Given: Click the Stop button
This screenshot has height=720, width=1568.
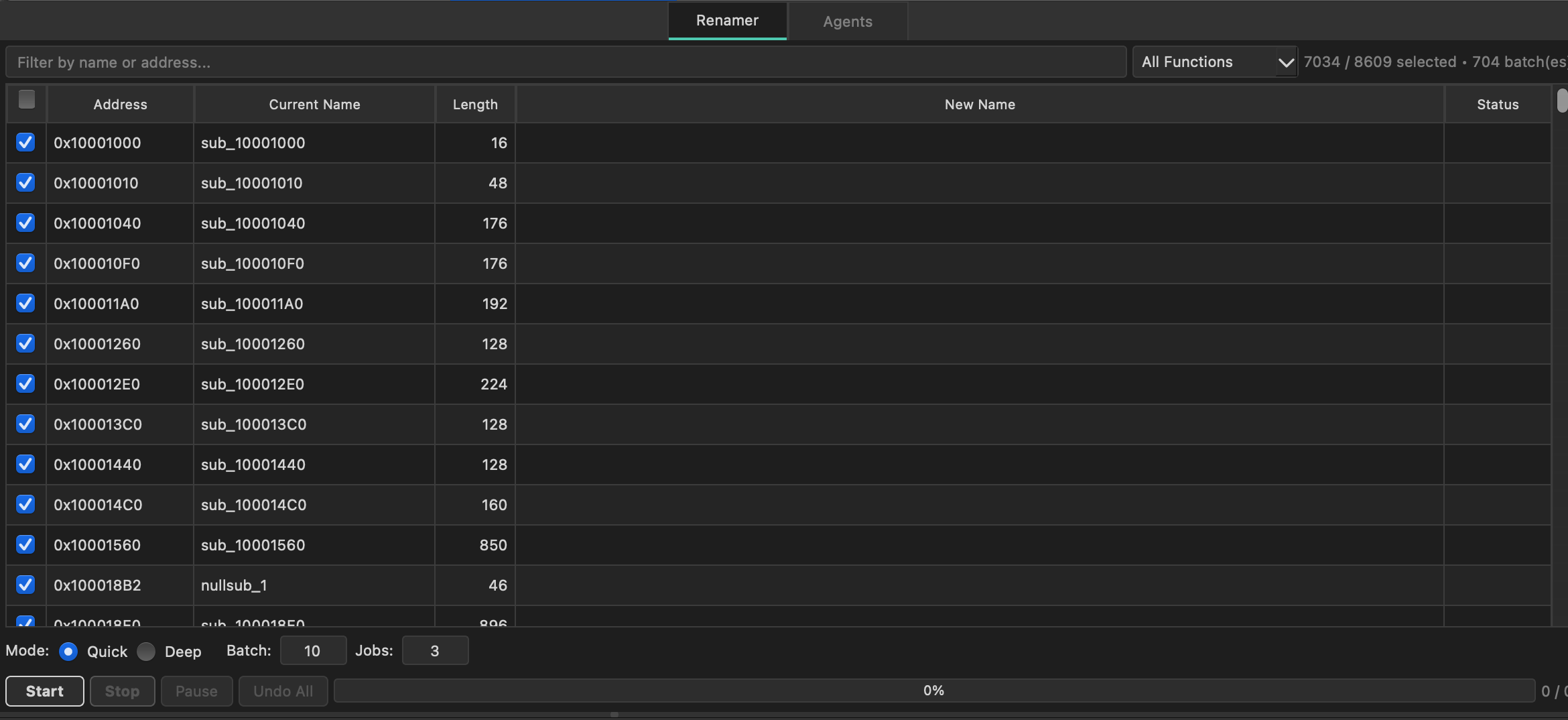Looking at the screenshot, I should [122, 691].
